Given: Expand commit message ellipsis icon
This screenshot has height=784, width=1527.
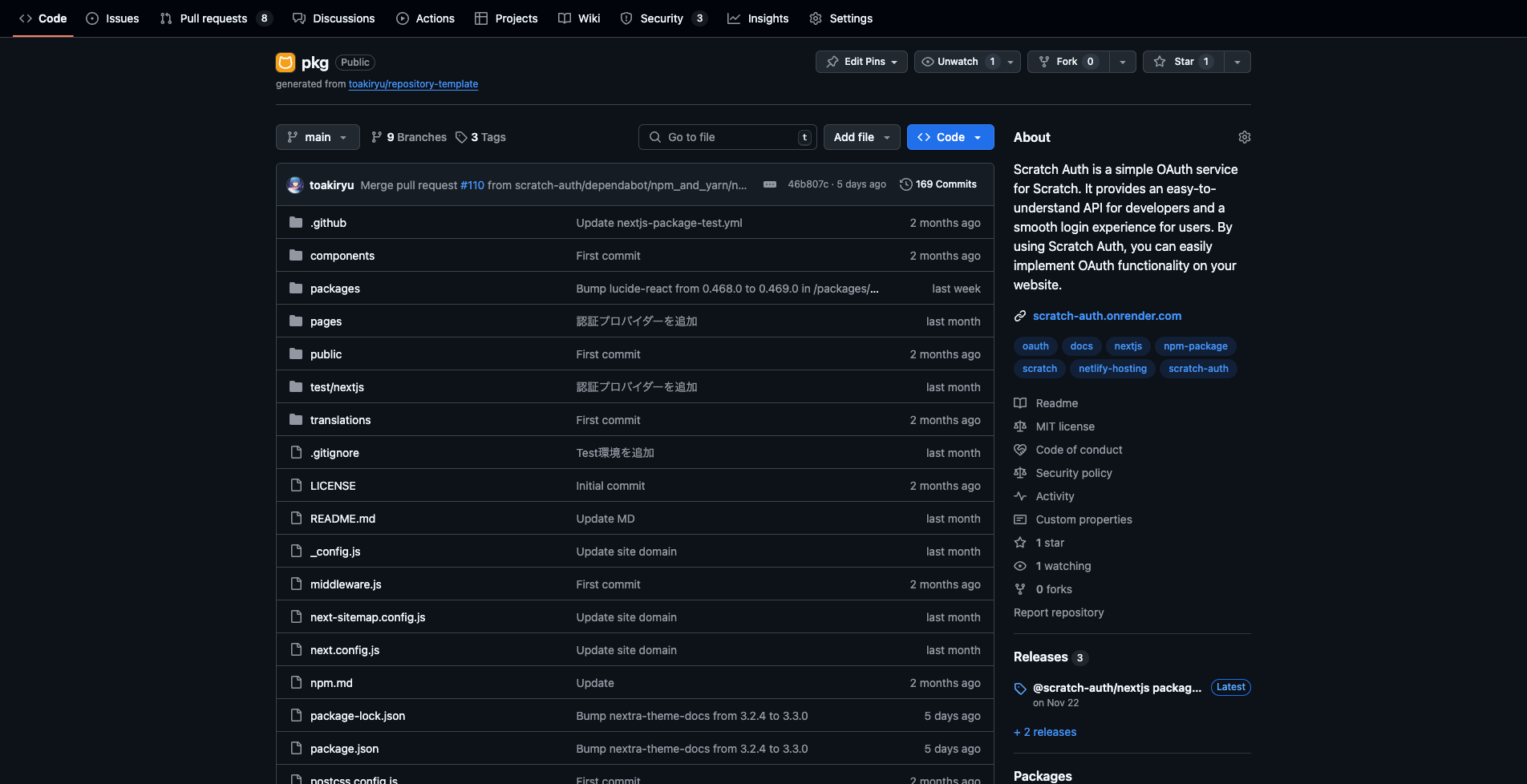Looking at the screenshot, I should [770, 184].
